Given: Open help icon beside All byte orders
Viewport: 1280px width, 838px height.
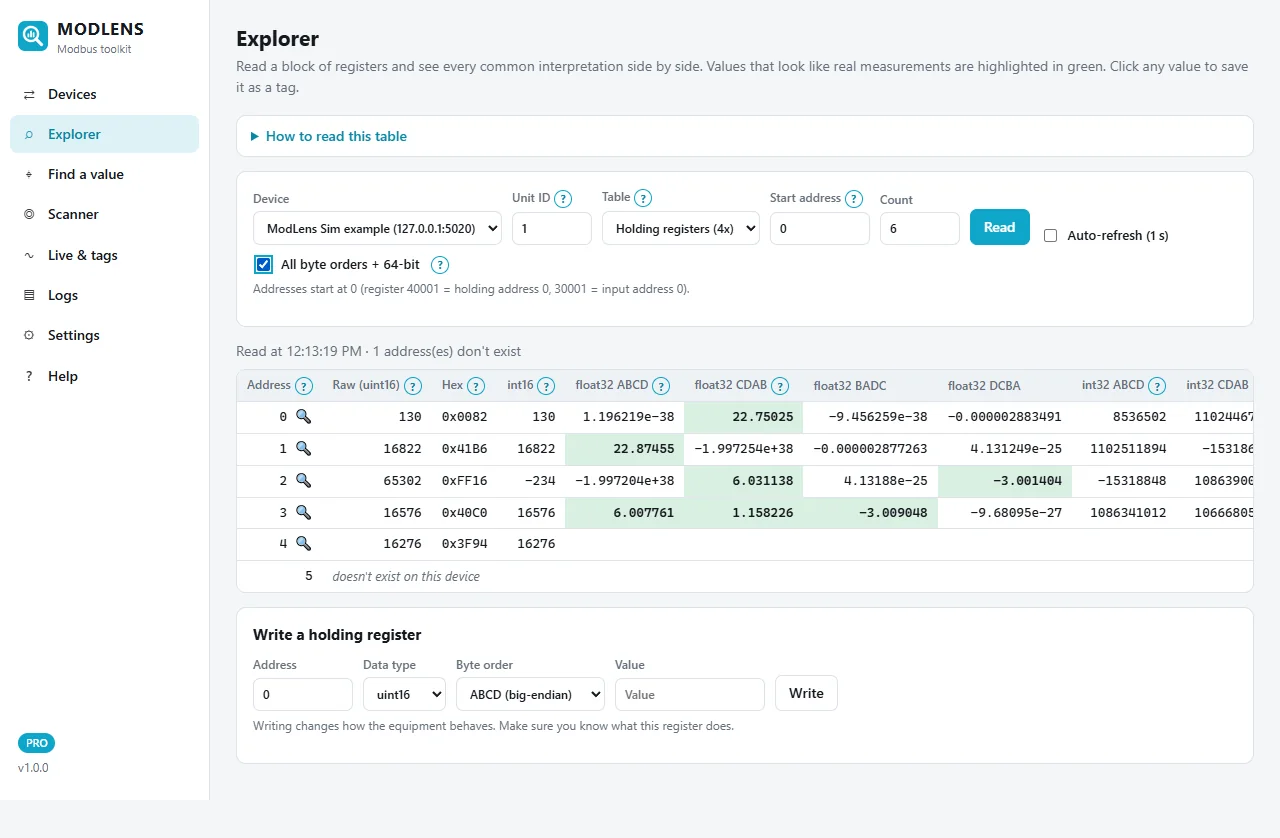Looking at the screenshot, I should (x=439, y=265).
